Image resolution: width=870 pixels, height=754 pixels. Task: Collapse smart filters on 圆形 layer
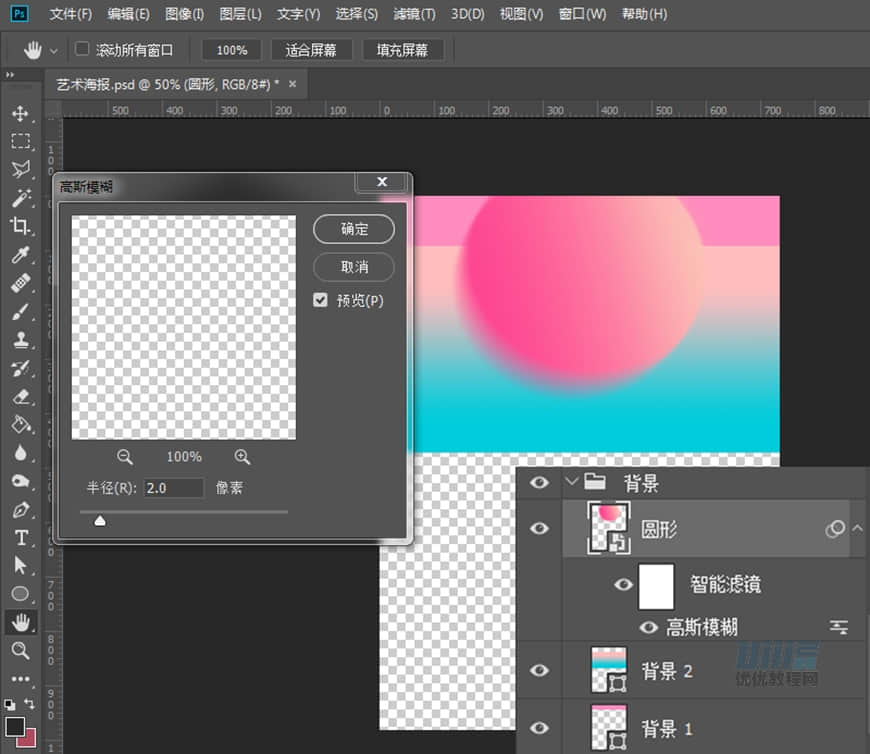click(x=857, y=528)
